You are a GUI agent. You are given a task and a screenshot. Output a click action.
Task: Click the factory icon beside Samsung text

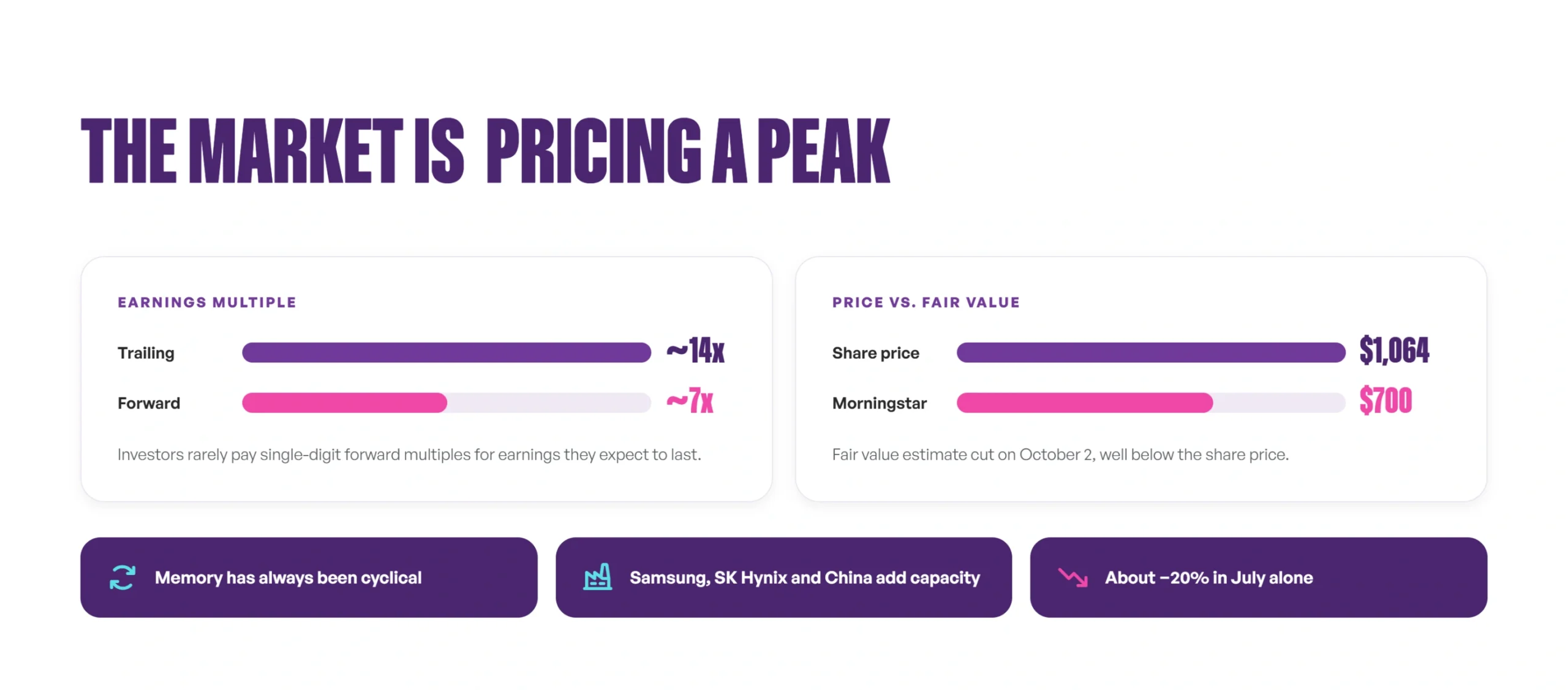(597, 577)
